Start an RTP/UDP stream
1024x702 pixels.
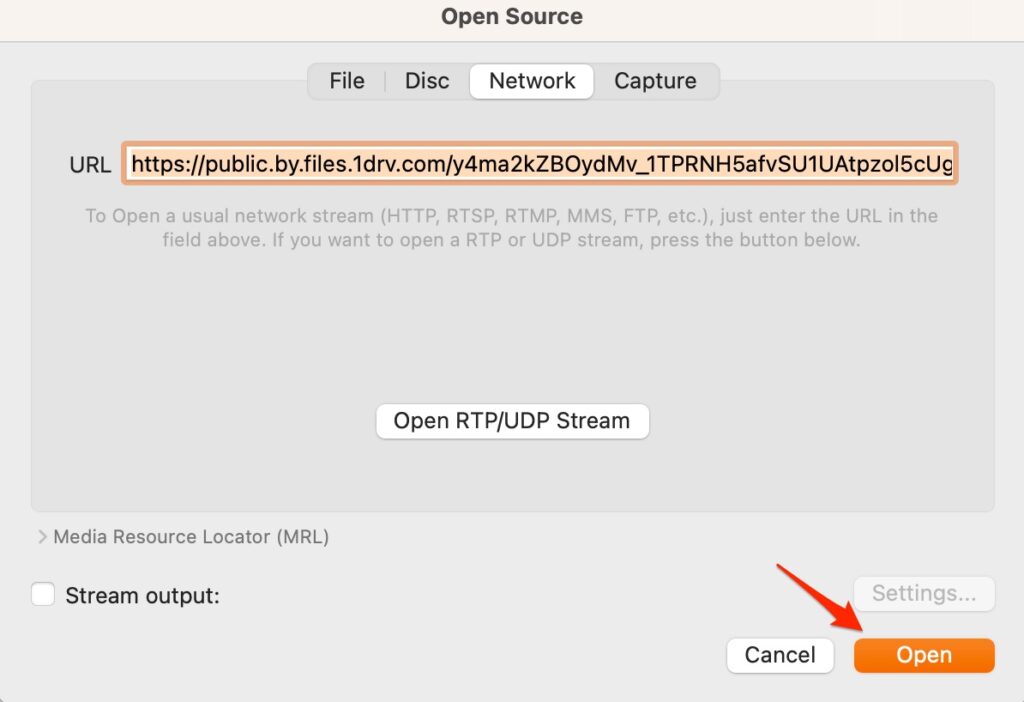coord(511,421)
